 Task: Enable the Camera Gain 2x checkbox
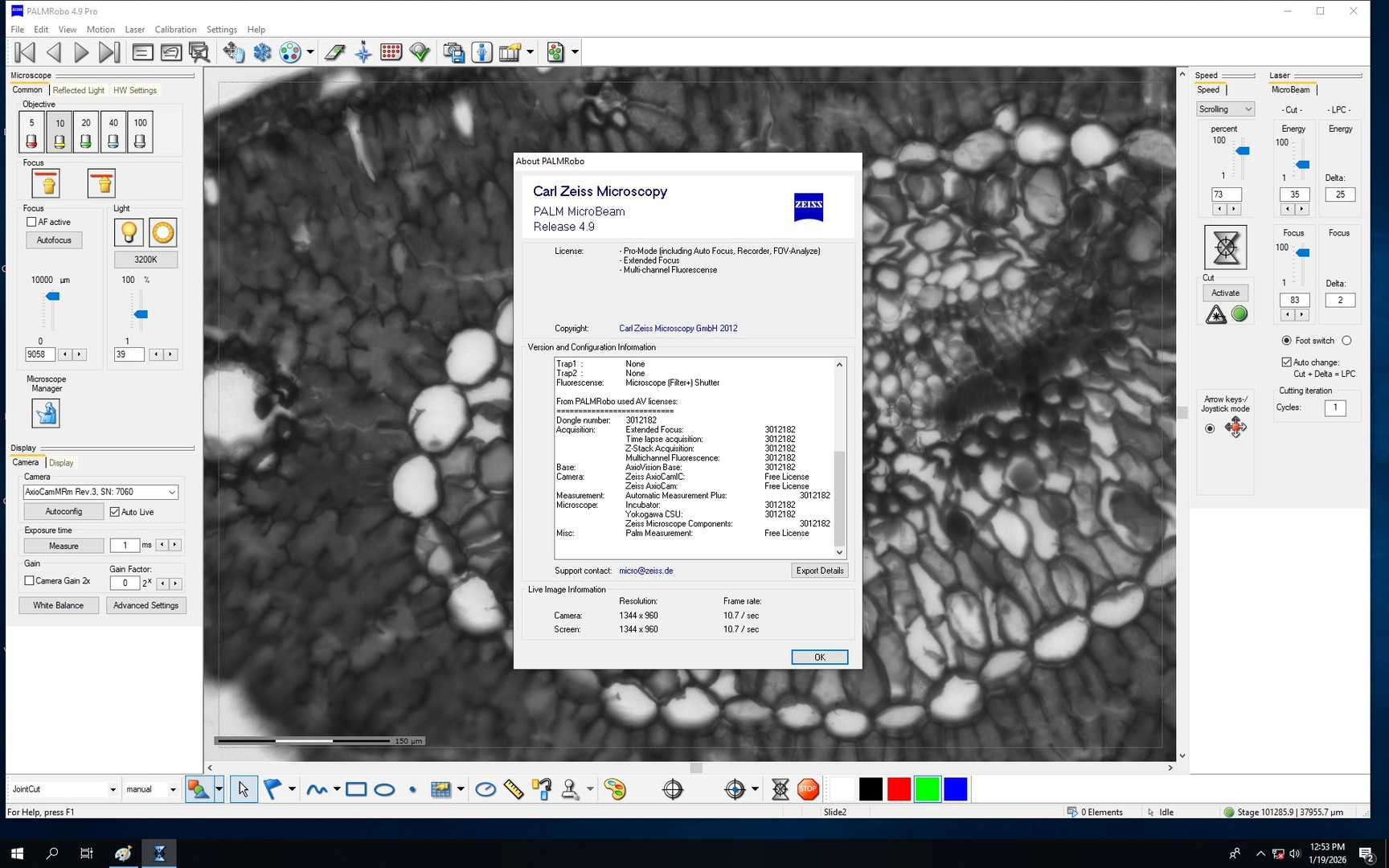[29, 580]
